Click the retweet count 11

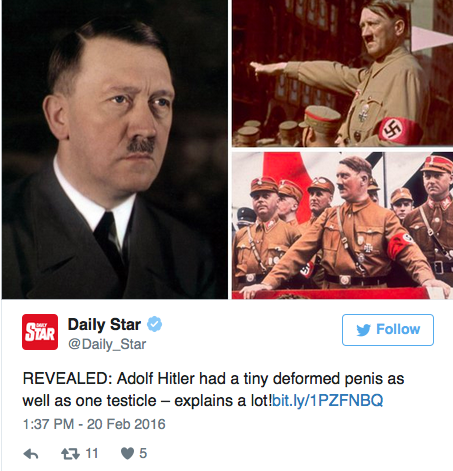click(92, 454)
